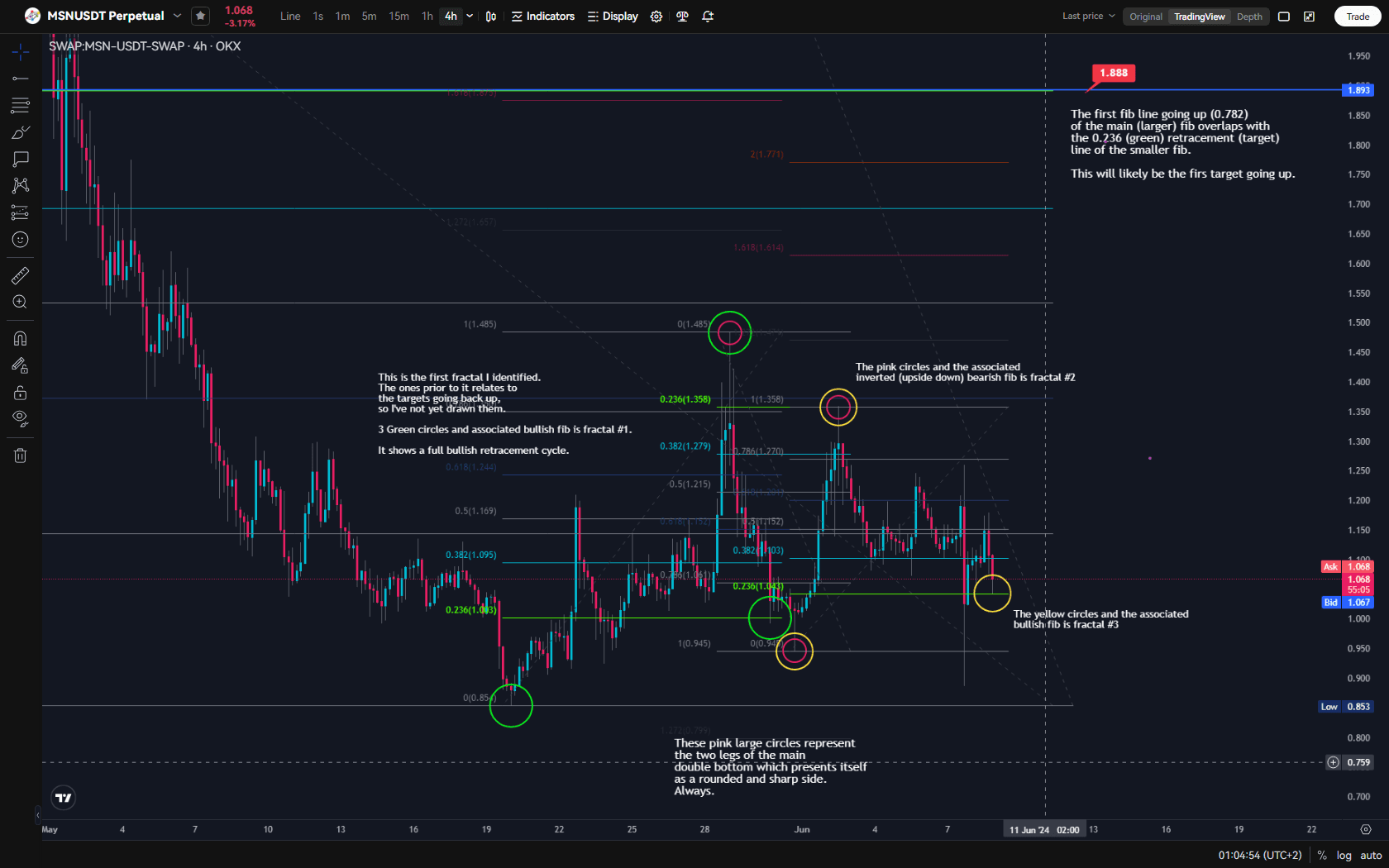Switch to the TradingView chart view
Image resolution: width=1389 pixels, height=868 pixels.
(1200, 17)
